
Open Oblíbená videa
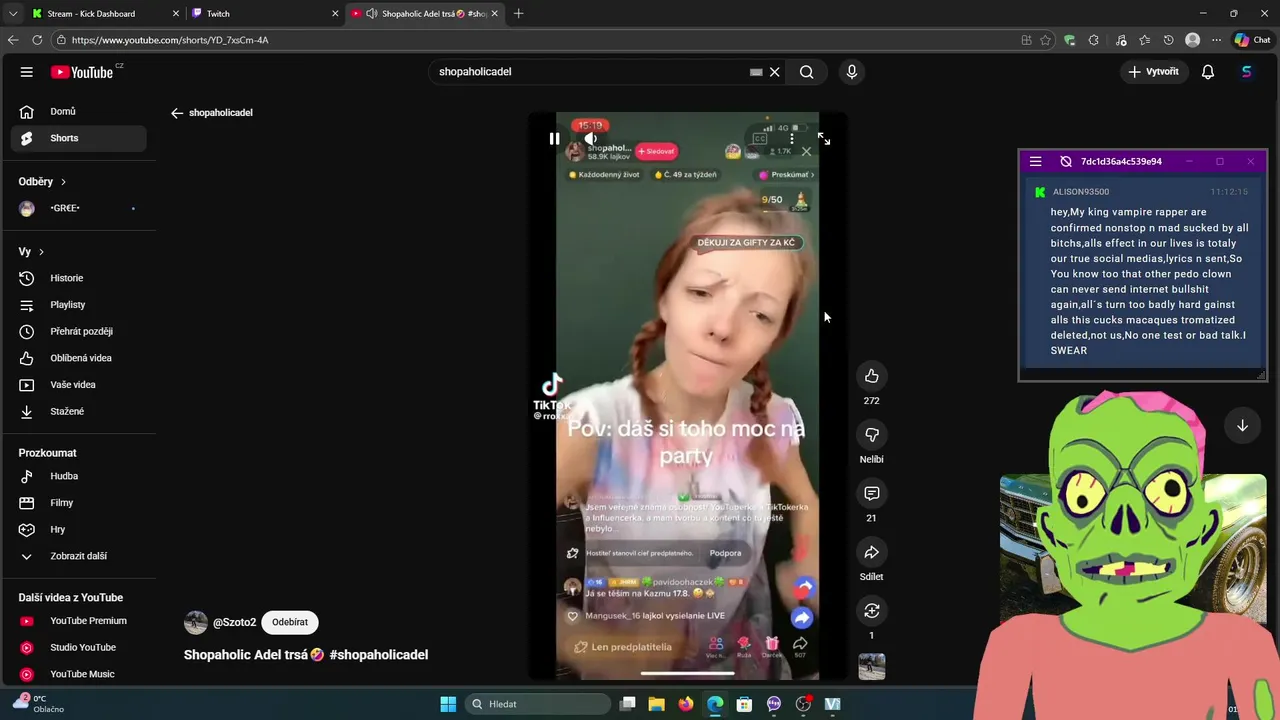78,358
